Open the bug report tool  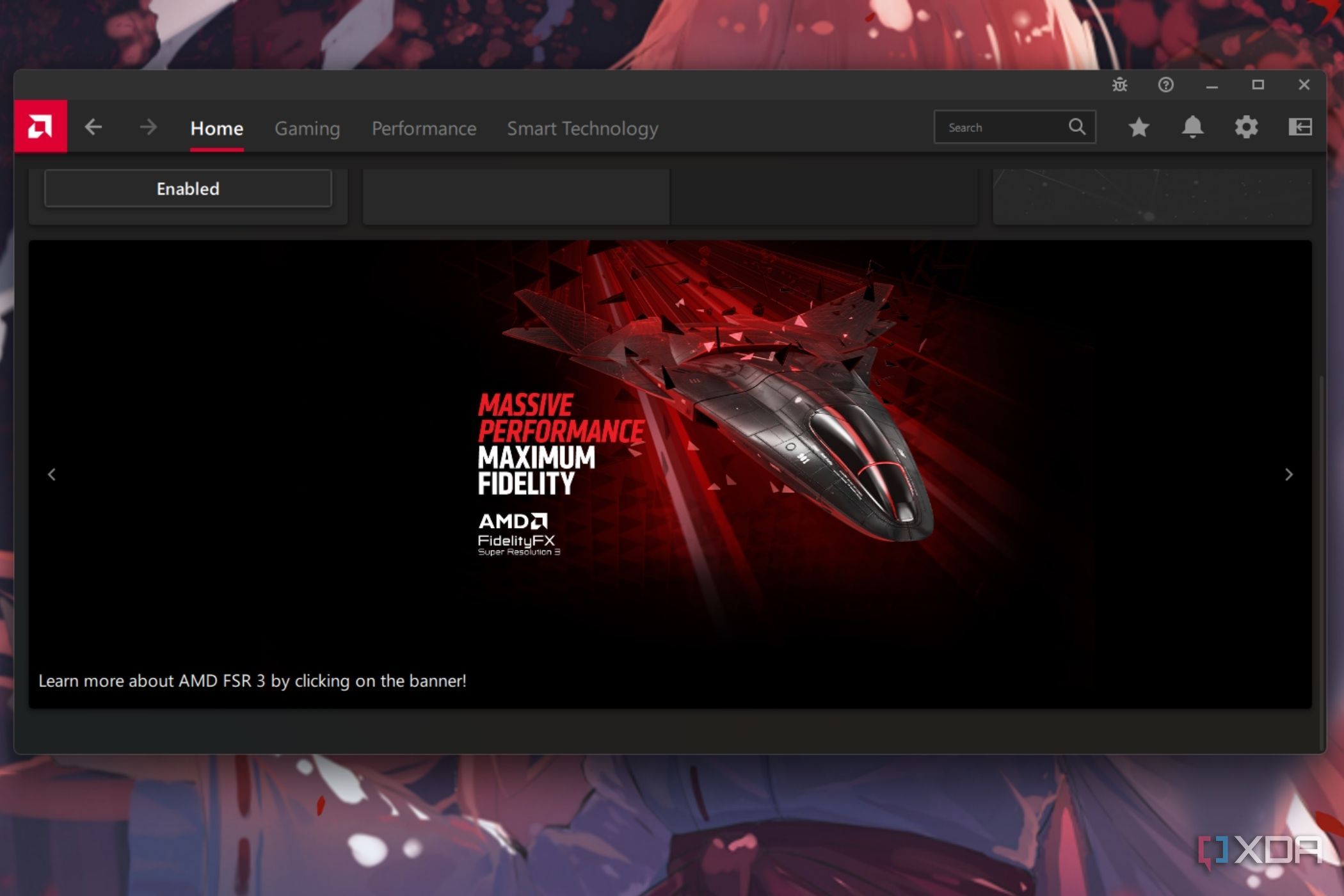(x=1121, y=84)
